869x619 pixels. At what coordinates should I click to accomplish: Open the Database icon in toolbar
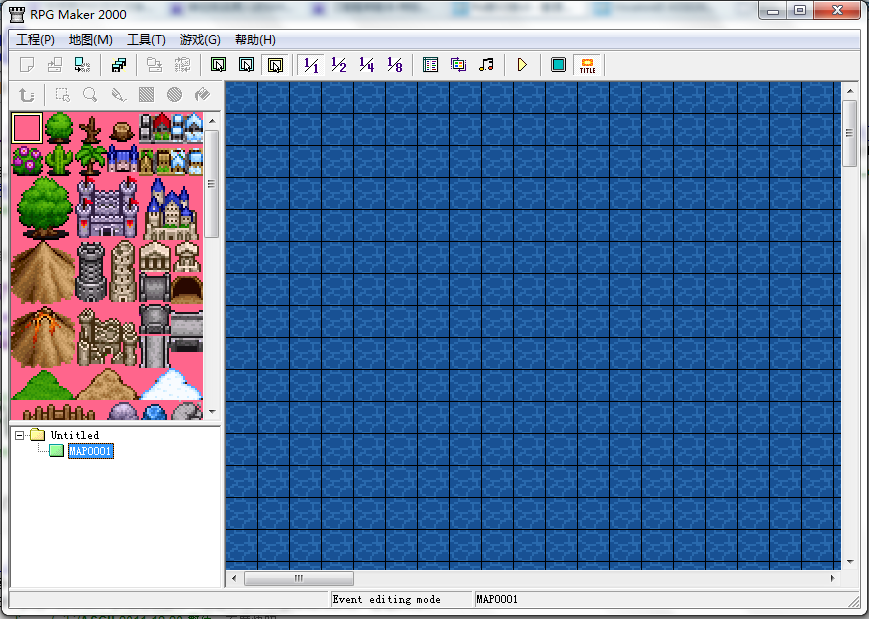click(430, 65)
